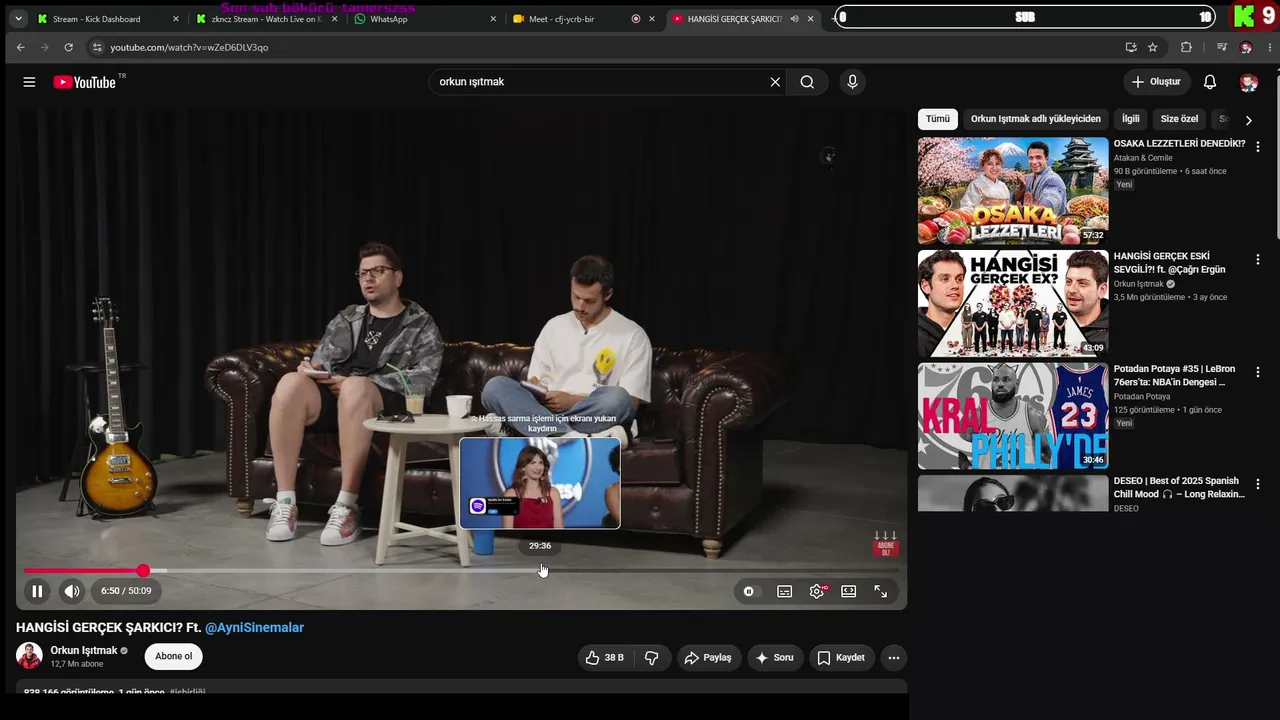Enter full screen mode

[881, 591]
